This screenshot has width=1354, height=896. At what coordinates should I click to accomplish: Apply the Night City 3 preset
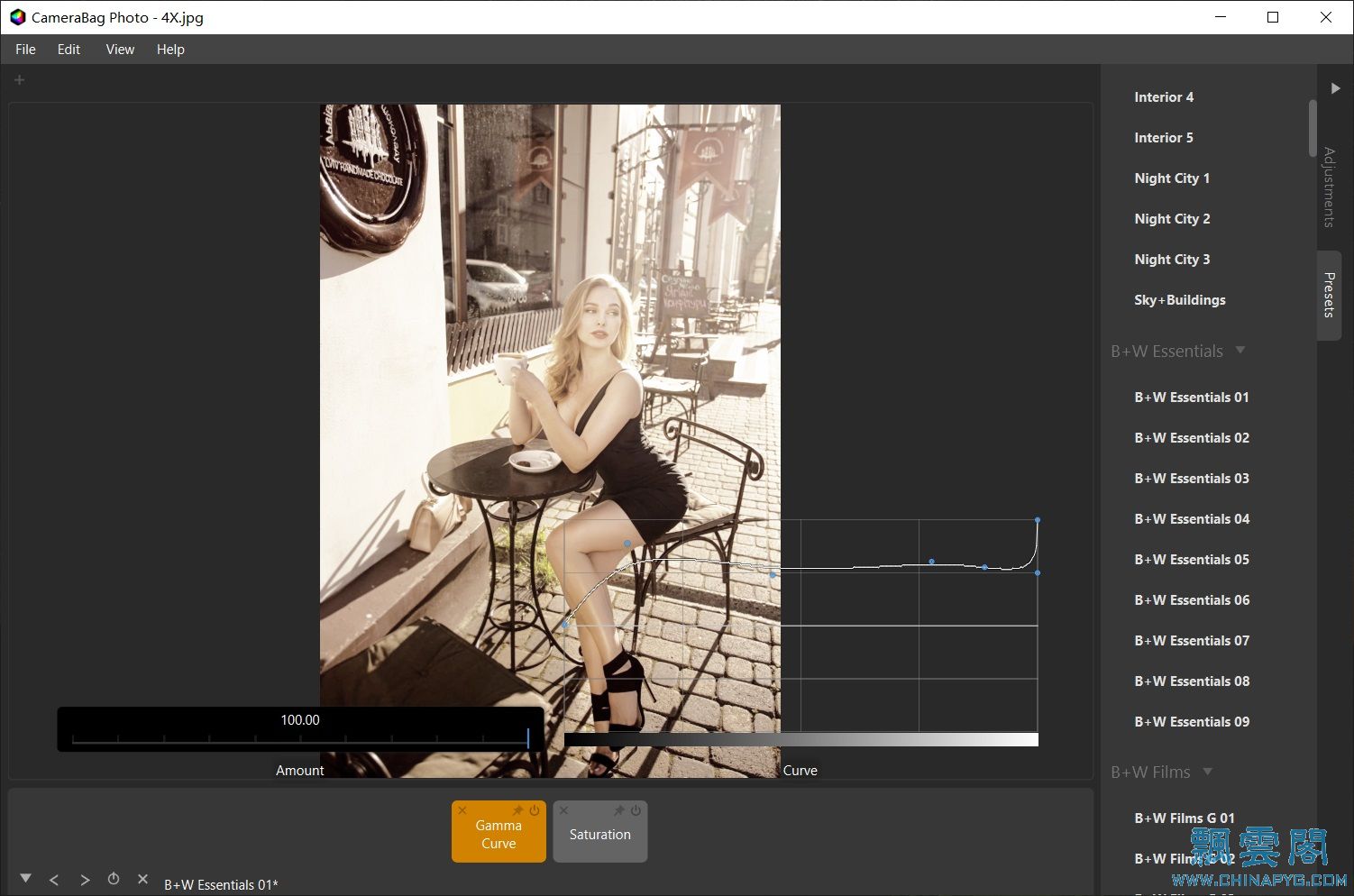[x=1172, y=260]
